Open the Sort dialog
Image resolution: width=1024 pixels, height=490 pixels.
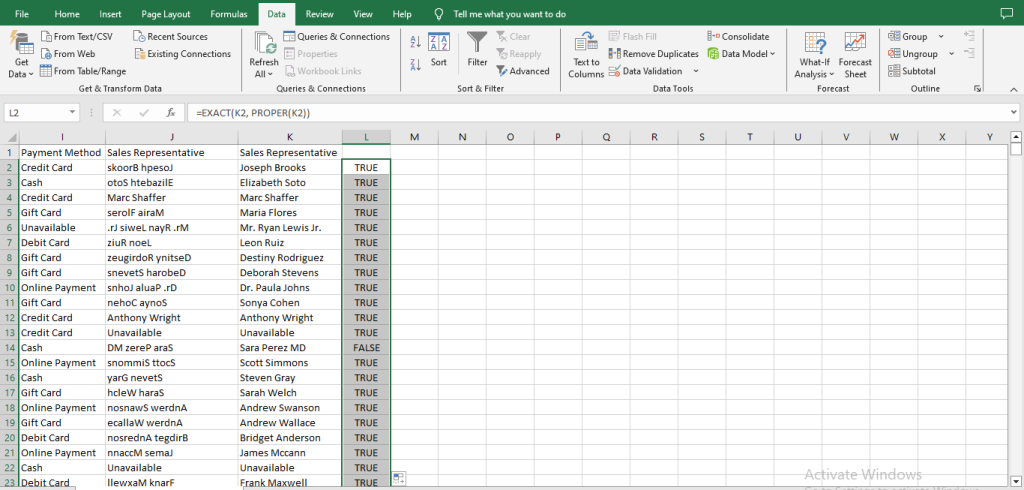pos(439,50)
